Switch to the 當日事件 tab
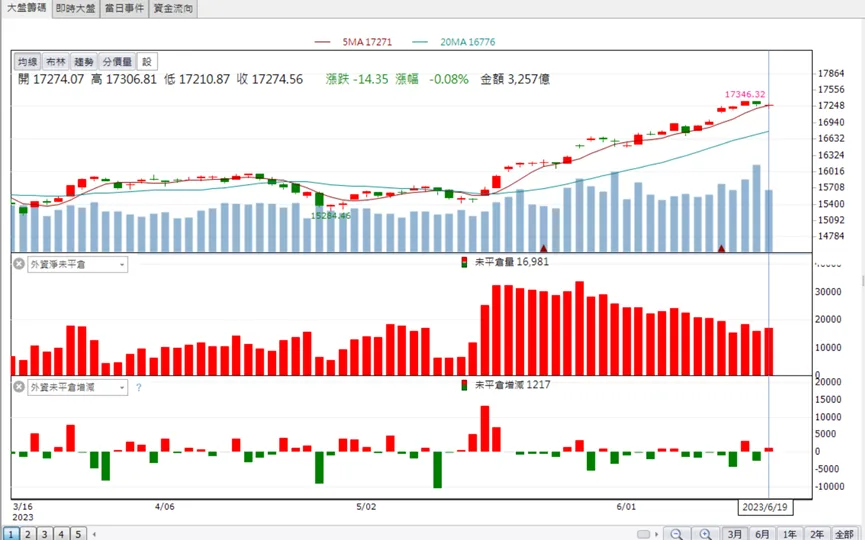The image size is (865, 540). click(x=124, y=8)
